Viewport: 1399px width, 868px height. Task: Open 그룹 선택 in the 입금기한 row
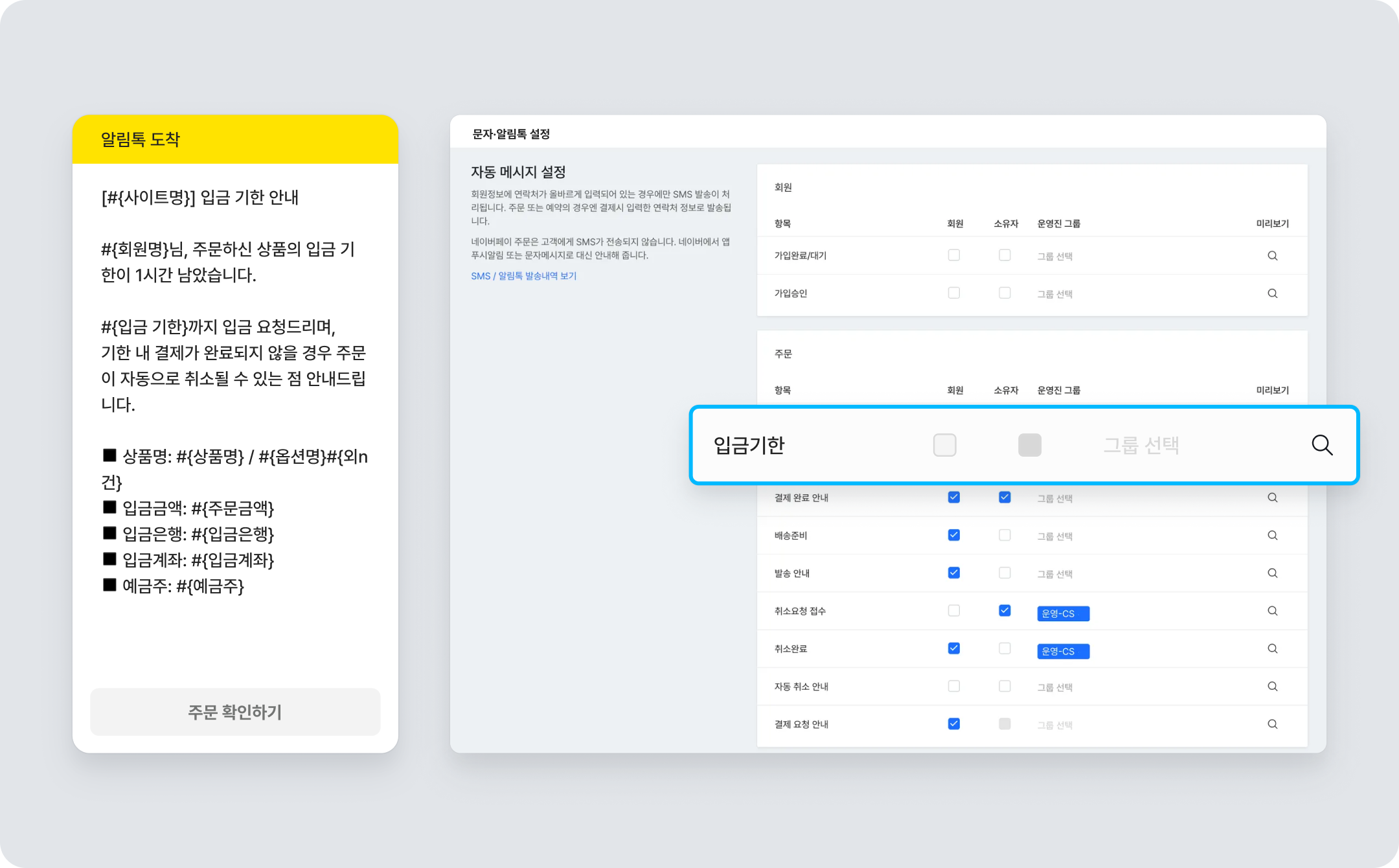click(1141, 446)
